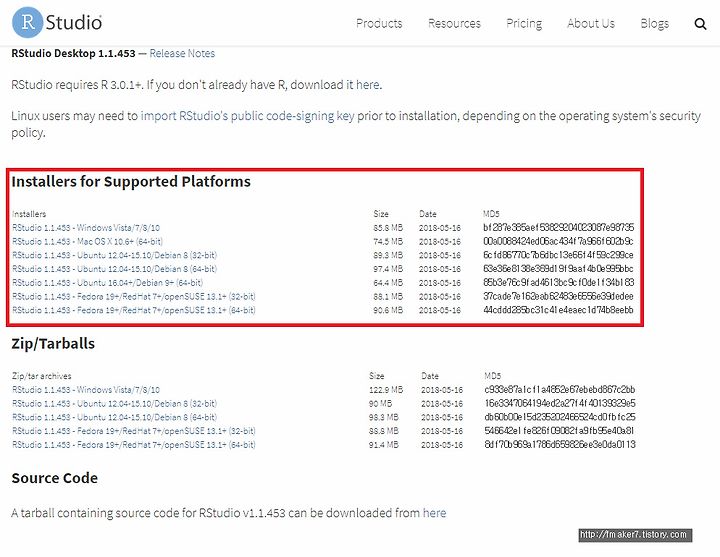Download installer for Windows Vista/7/8/10

pos(86,228)
